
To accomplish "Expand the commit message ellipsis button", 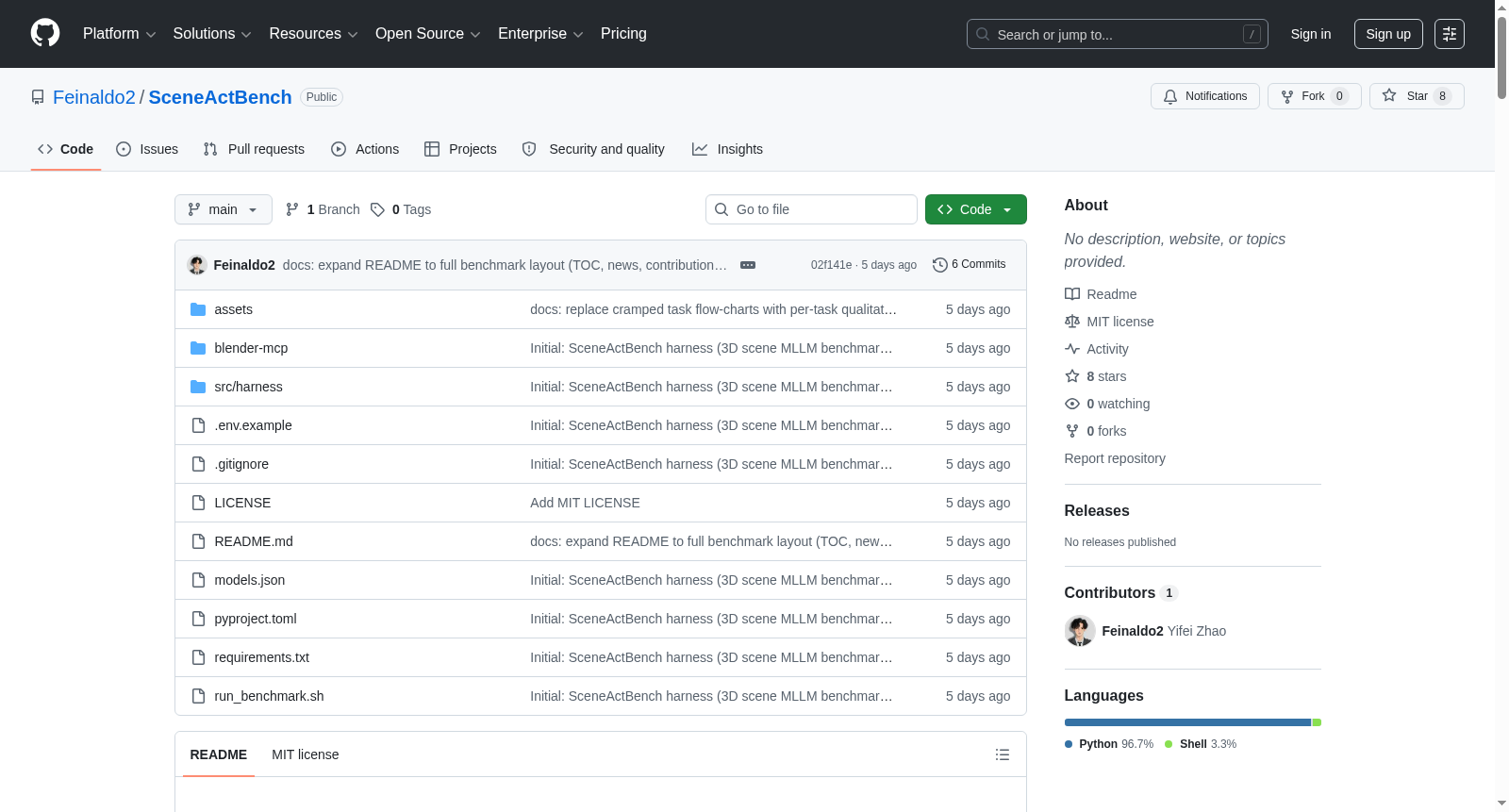I will tap(748, 265).
